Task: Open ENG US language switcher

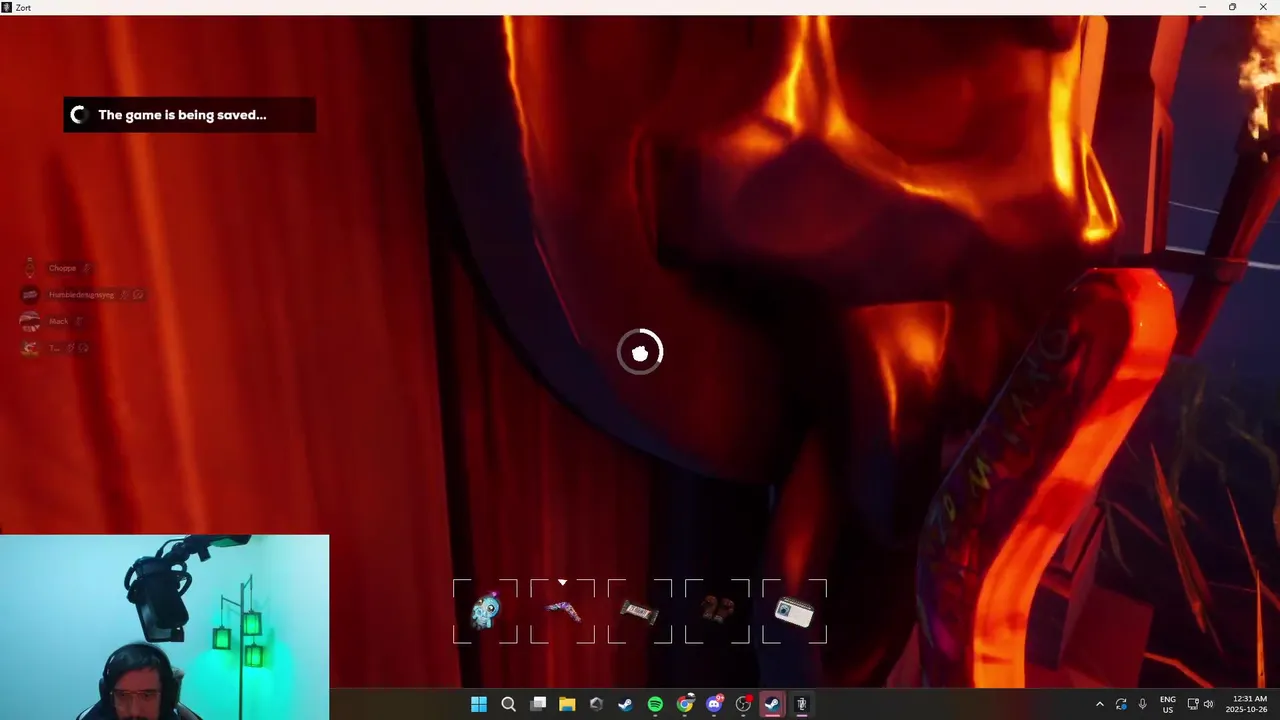Action: coord(1168,704)
